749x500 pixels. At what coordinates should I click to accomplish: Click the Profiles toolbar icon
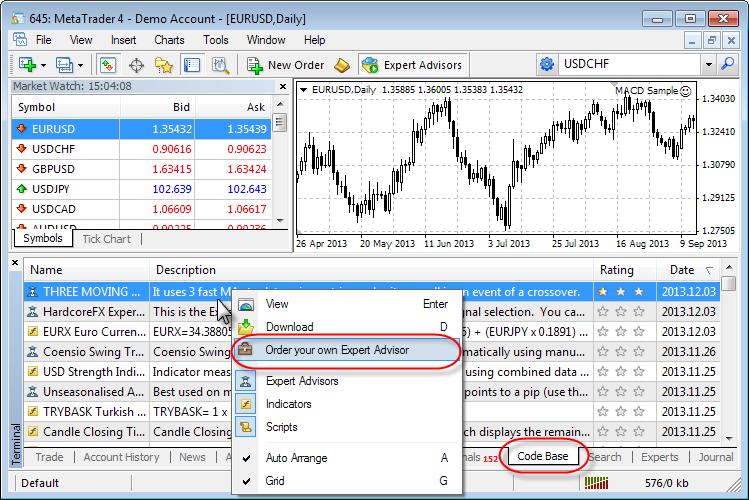(64, 64)
